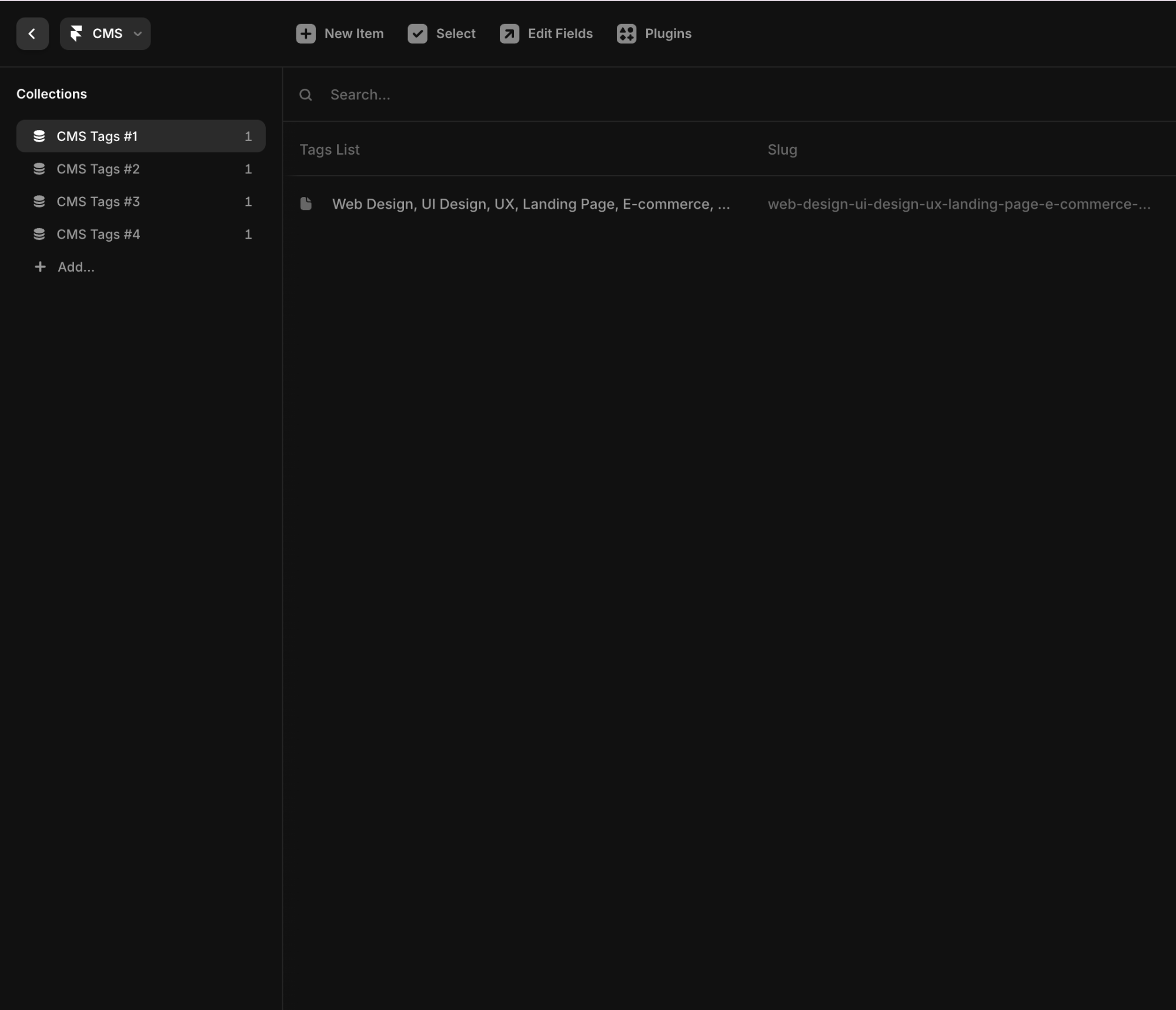1176x1010 pixels.
Task: Click the Collections panel heading
Action: [x=52, y=94]
